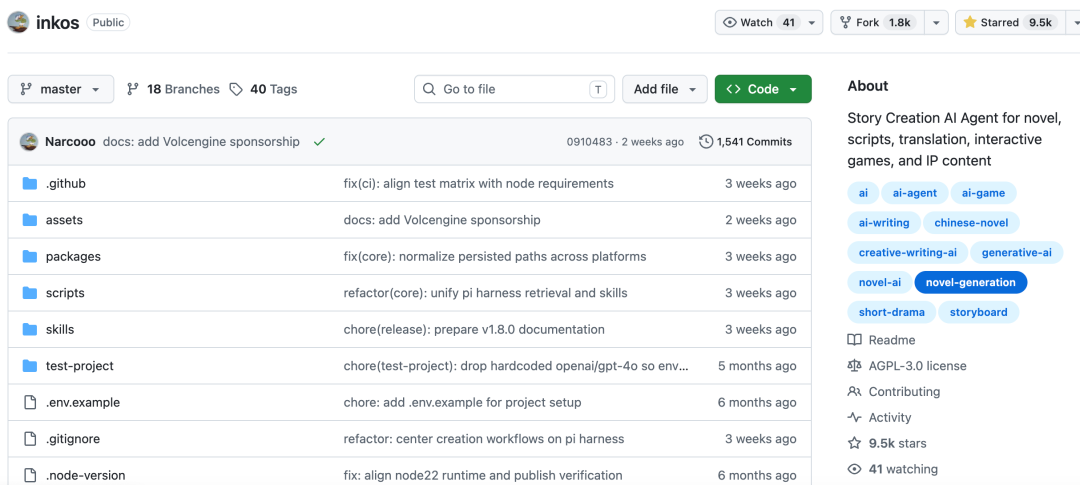Select the novel-ai topic tag
1080x485 pixels.
pyautogui.click(x=880, y=282)
